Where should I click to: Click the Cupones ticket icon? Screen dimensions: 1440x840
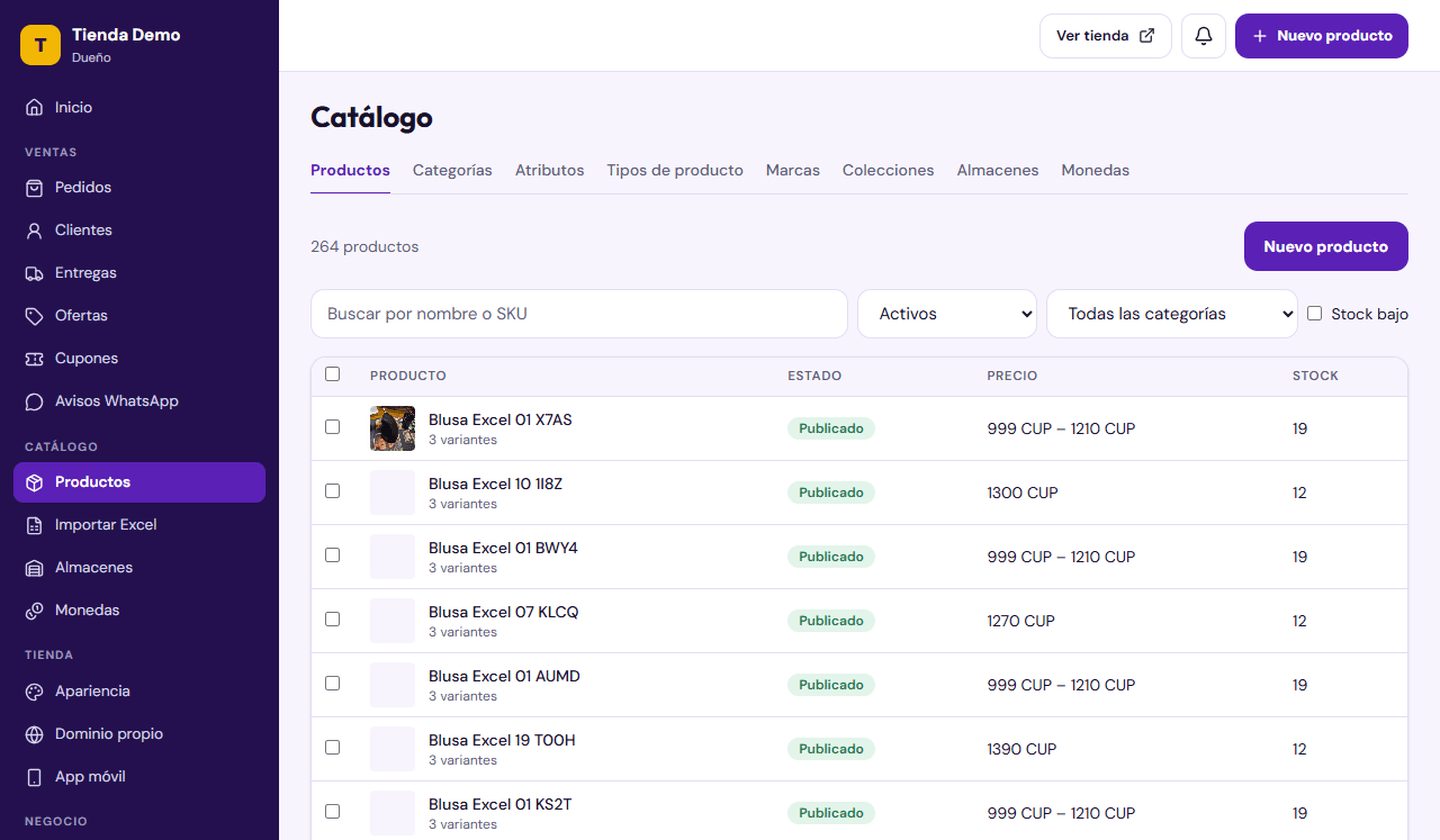tap(35, 358)
